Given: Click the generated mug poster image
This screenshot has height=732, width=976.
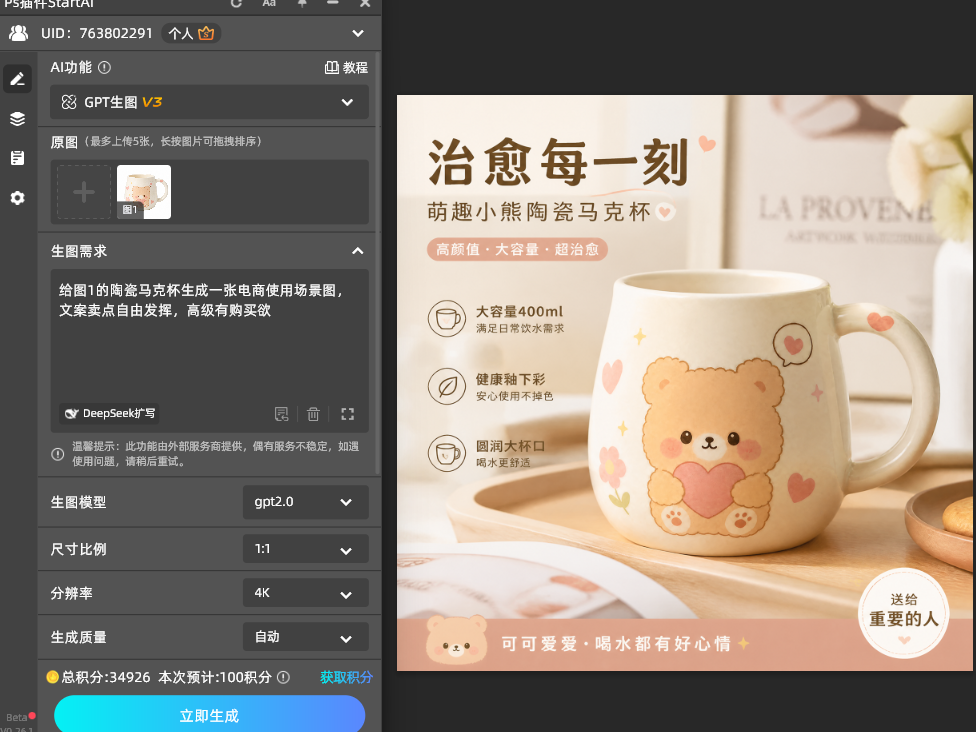Looking at the screenshot, I should tap(685, 383).
